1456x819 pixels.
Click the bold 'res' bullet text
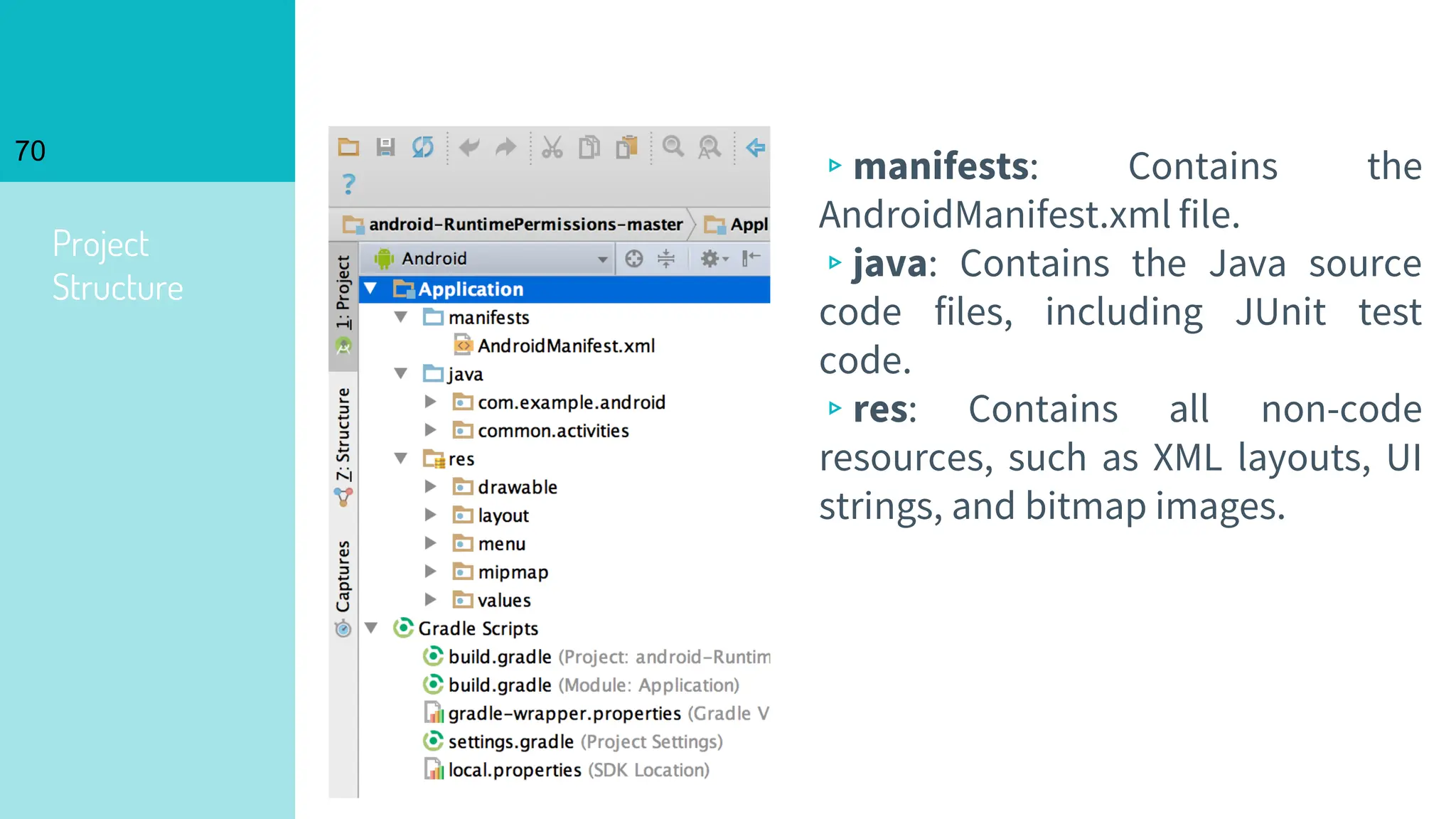[880, 409]
